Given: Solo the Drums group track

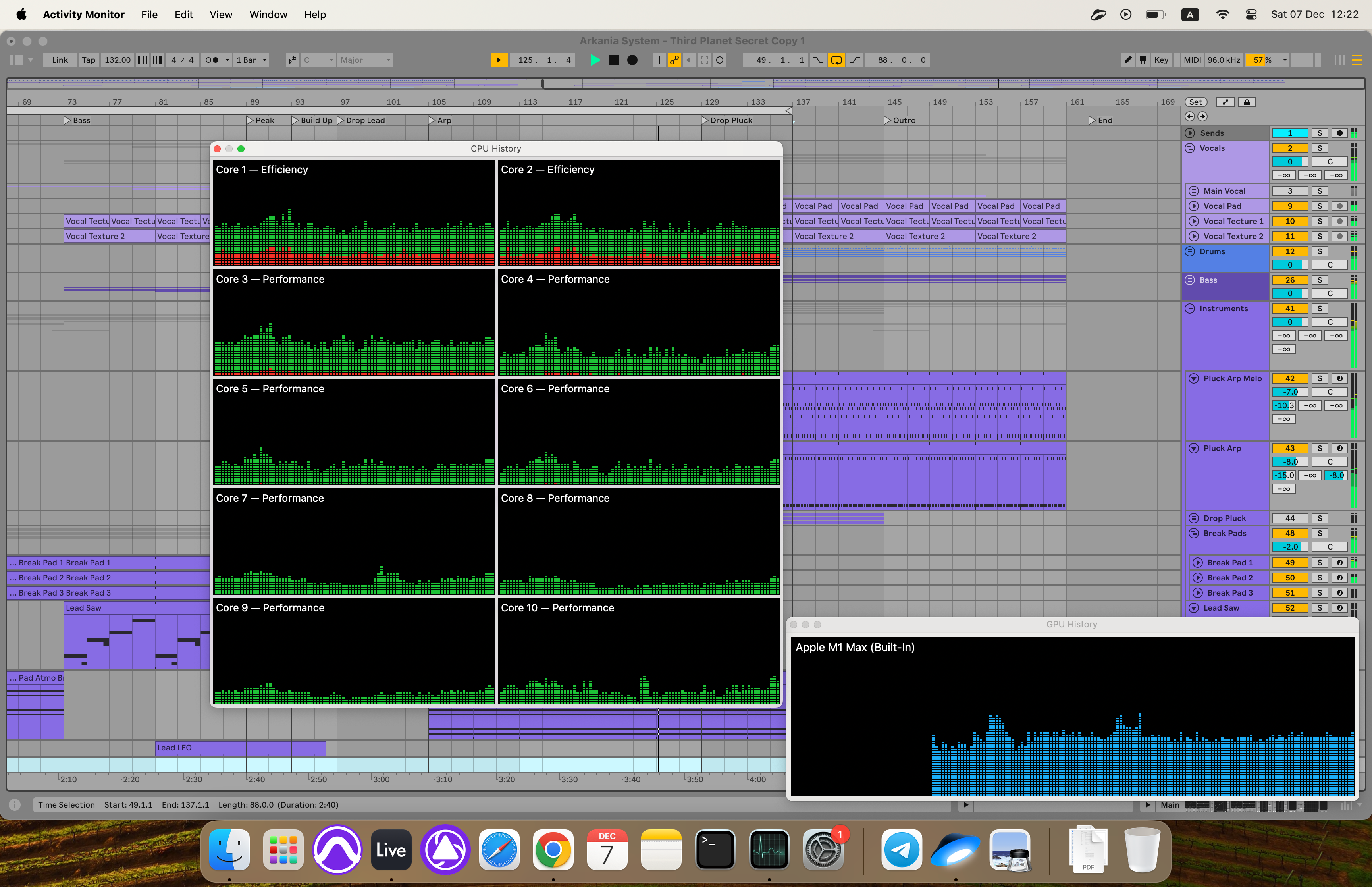Looking at the screenshot, I should pyautogui.click(x=1320, y=251).
